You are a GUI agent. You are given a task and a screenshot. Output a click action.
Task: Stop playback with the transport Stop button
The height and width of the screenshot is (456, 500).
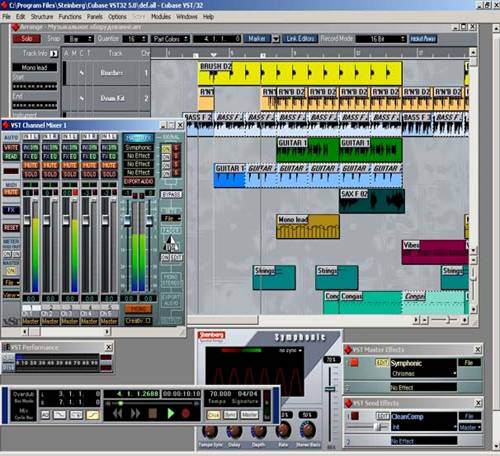tap(153, 413)
